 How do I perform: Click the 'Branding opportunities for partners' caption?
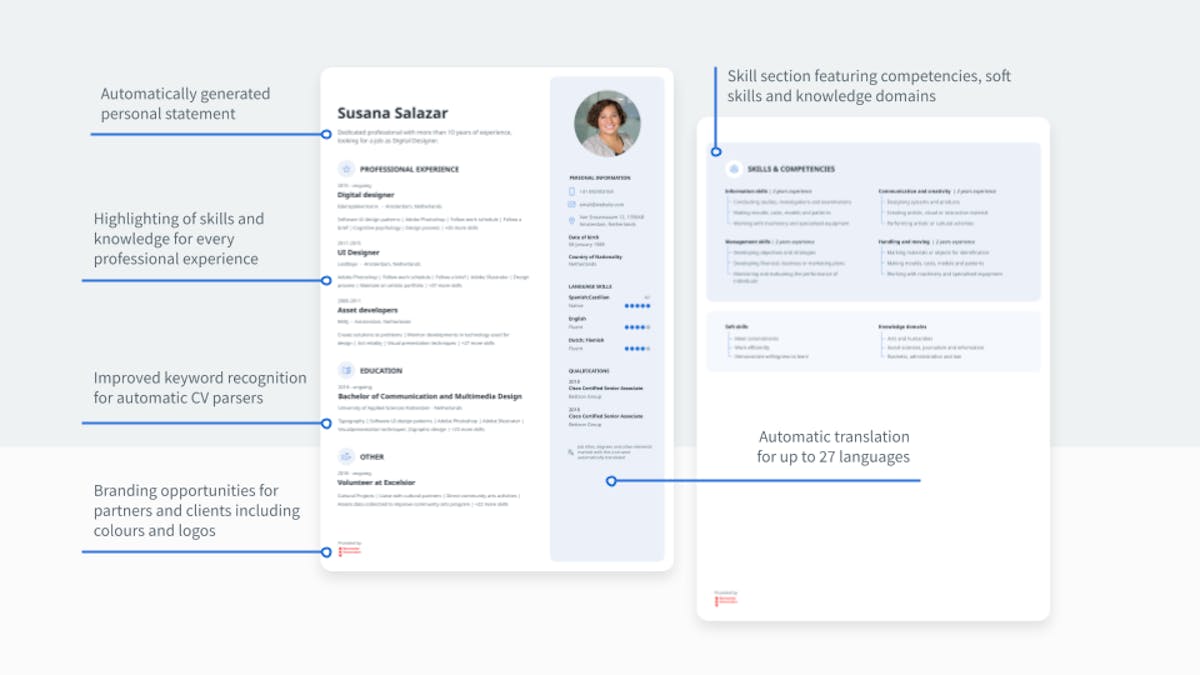pos(197,510)
